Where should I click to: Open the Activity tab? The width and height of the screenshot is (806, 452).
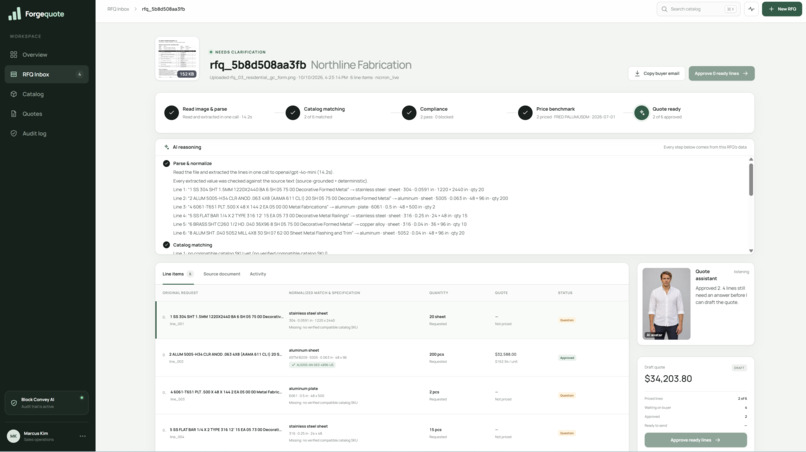pos(258,274)
